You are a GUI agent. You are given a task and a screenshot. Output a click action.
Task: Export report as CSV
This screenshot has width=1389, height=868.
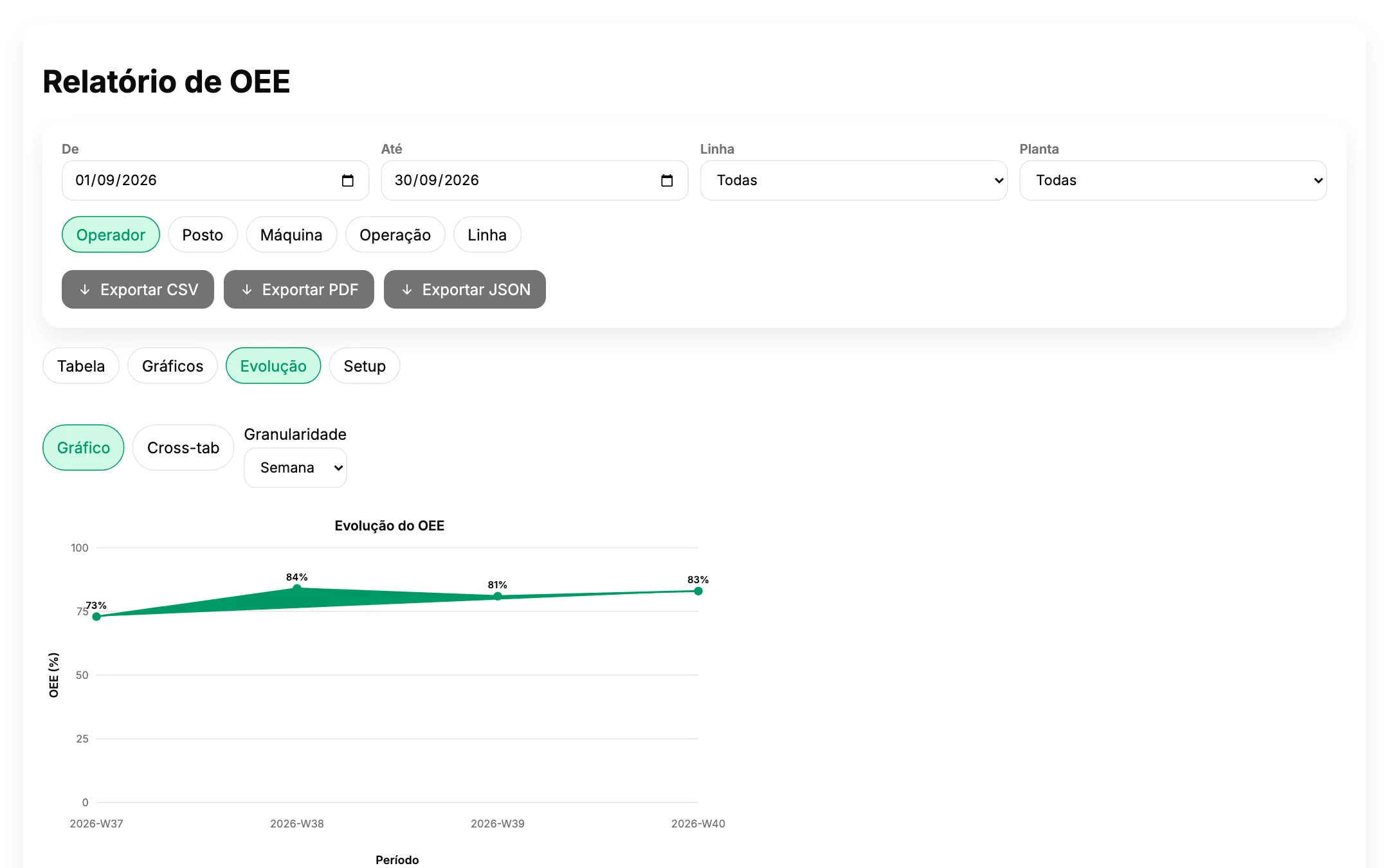pos(138,289)
